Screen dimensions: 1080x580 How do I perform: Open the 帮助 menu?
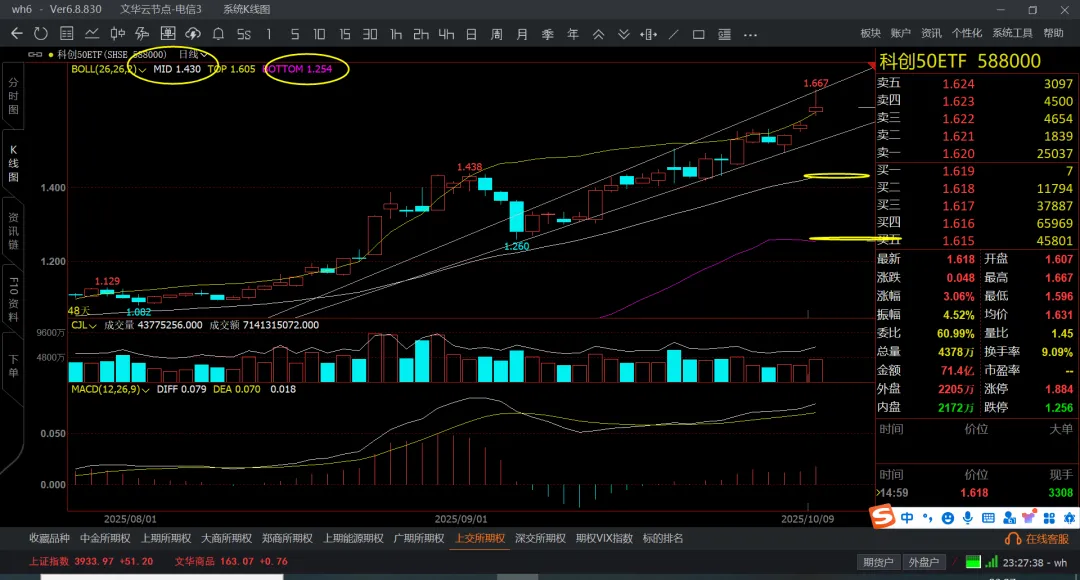1053,33
